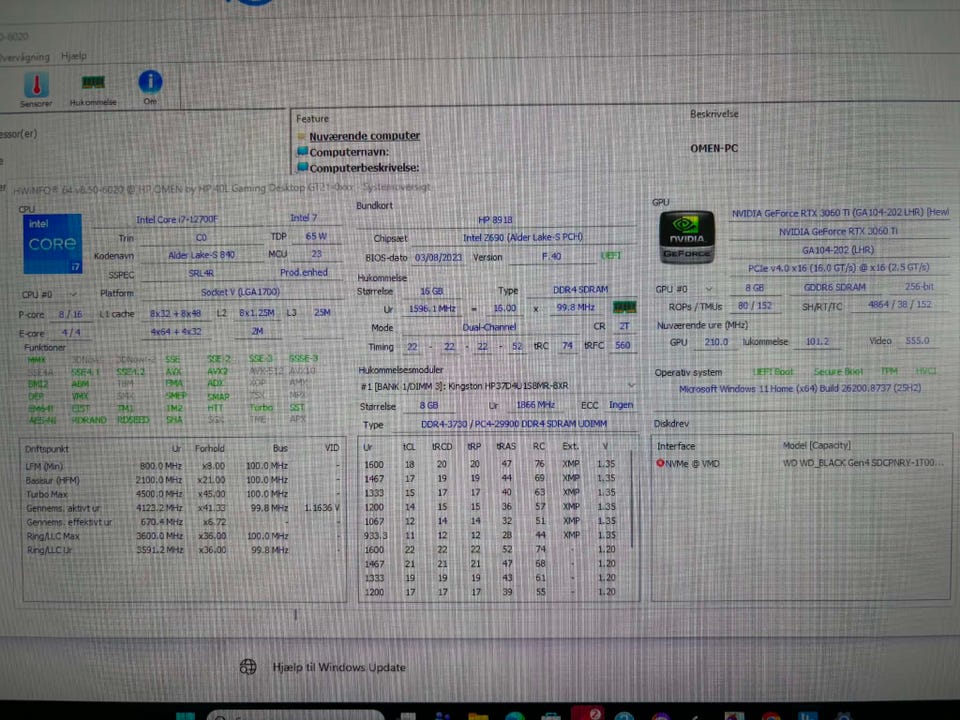Click the red NVMe drive status icon
The image size is (960, 720).
[x=660, y=463]
